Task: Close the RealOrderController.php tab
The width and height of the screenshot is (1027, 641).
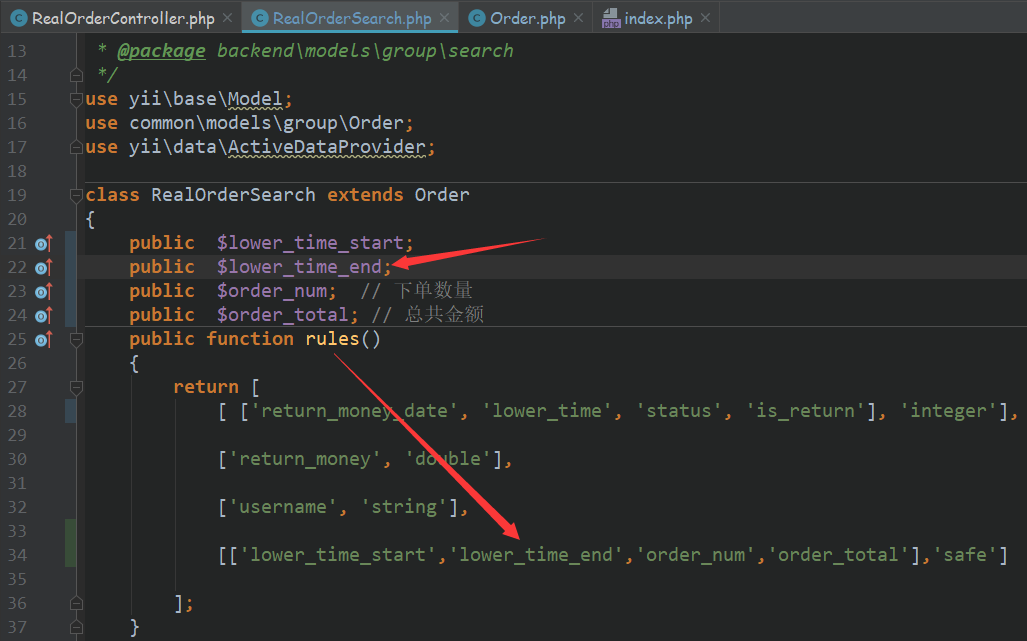Action: (x=227, y=18)
